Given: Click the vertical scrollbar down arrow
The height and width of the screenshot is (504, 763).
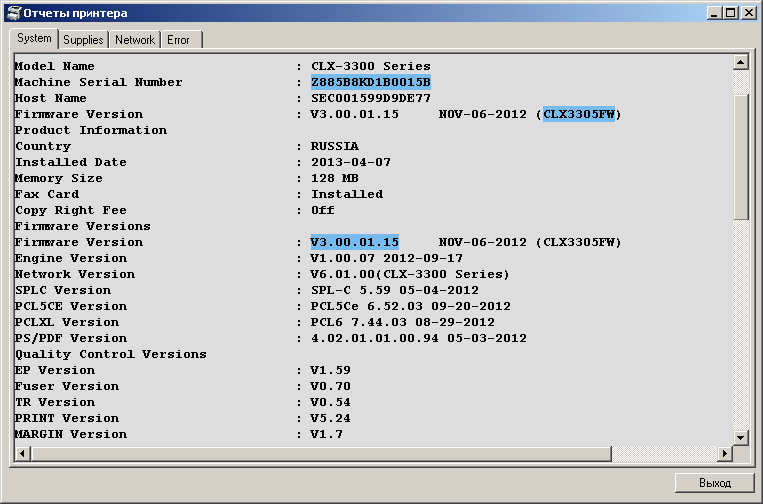Looking at the screenshot, I should point(741,437).
